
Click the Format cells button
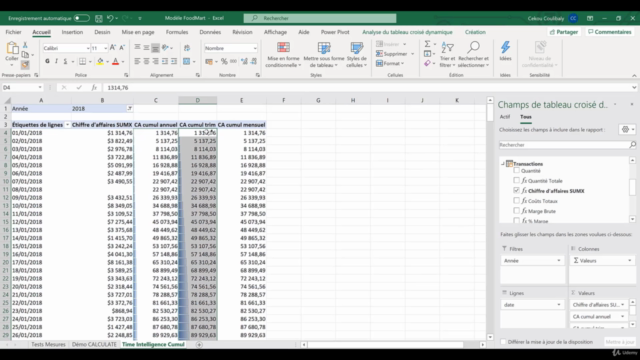pos(390,64)
